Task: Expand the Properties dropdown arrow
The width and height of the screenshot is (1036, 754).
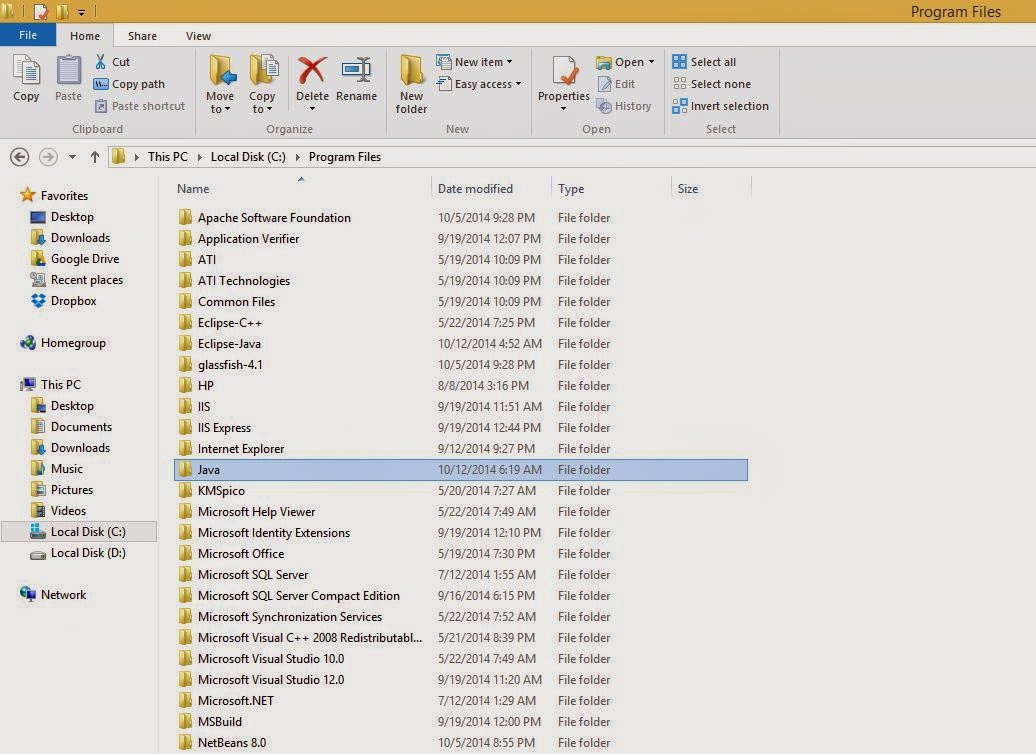Action: tap(564, 109)
